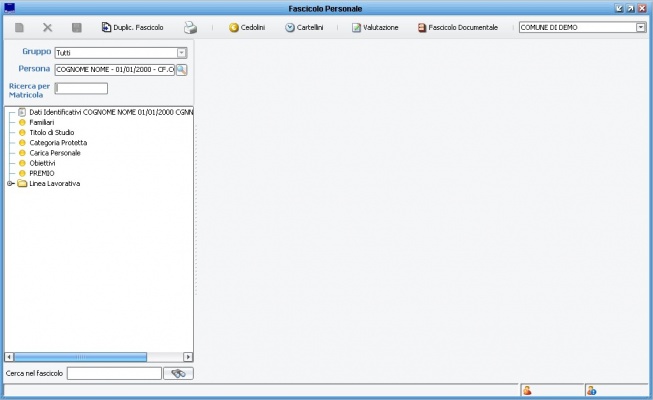Click the yellow circle icon next to Titolo di Studio
This screenshot has width=653, height=400.
[22, 132]
